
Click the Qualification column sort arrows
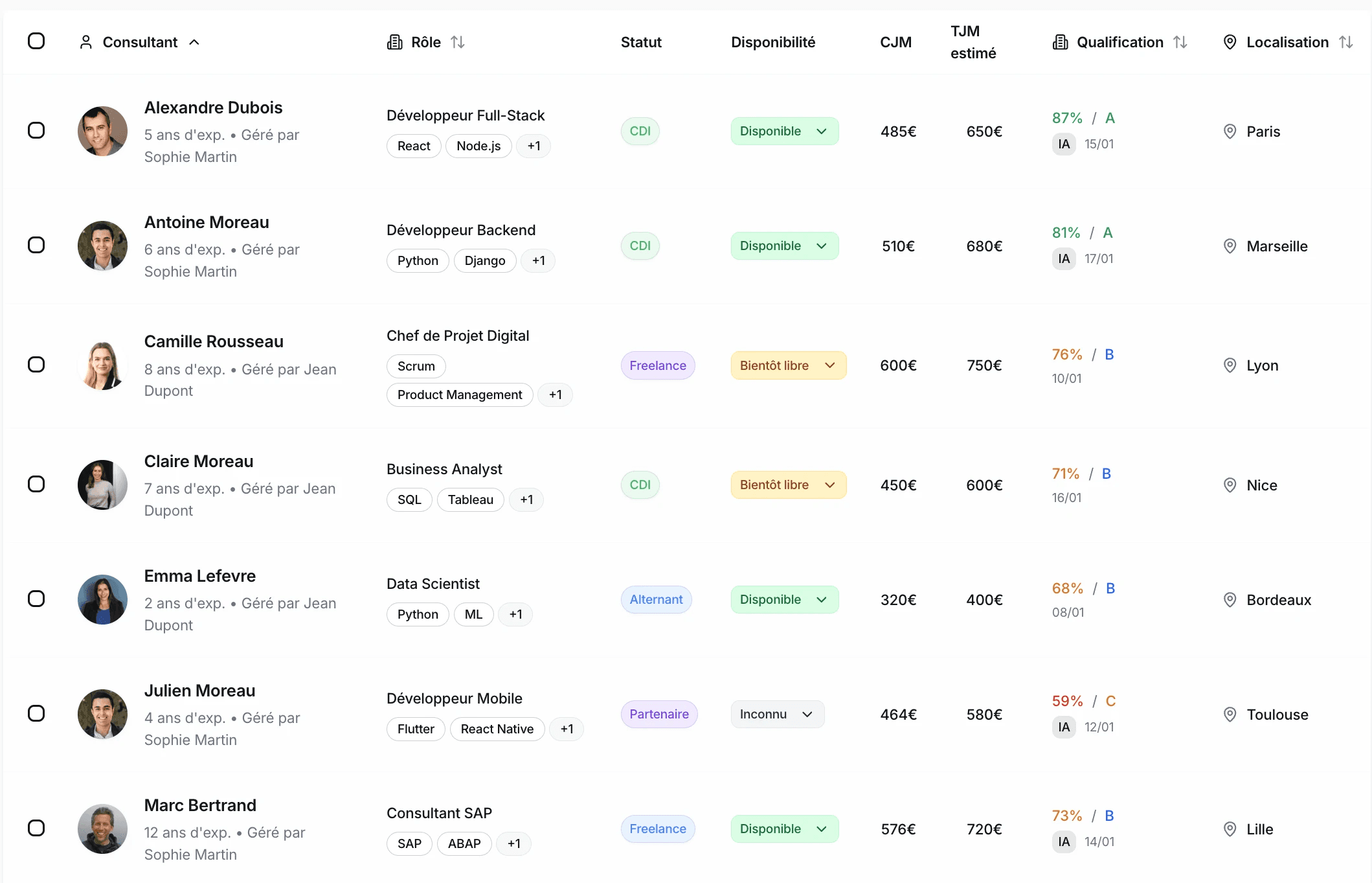[1180, 42]
